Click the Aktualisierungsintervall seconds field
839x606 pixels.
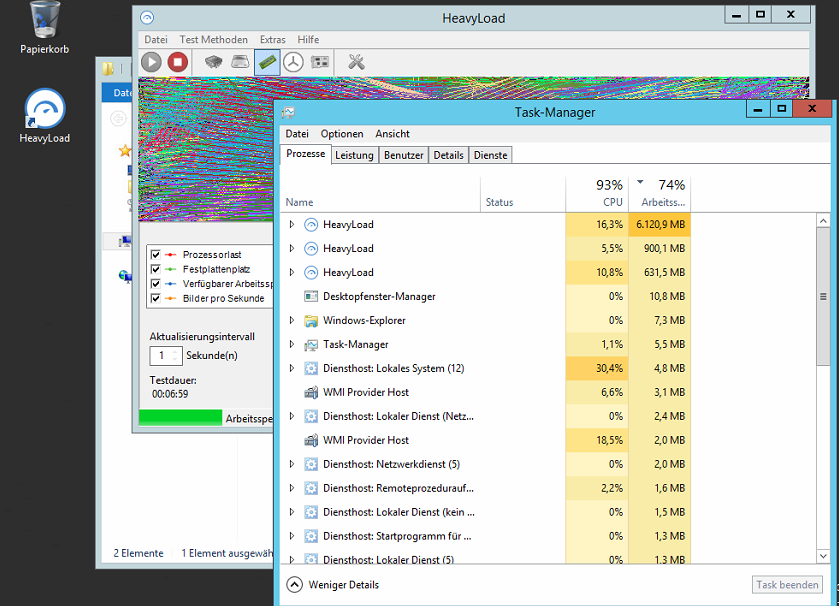(x=161, y=356)
